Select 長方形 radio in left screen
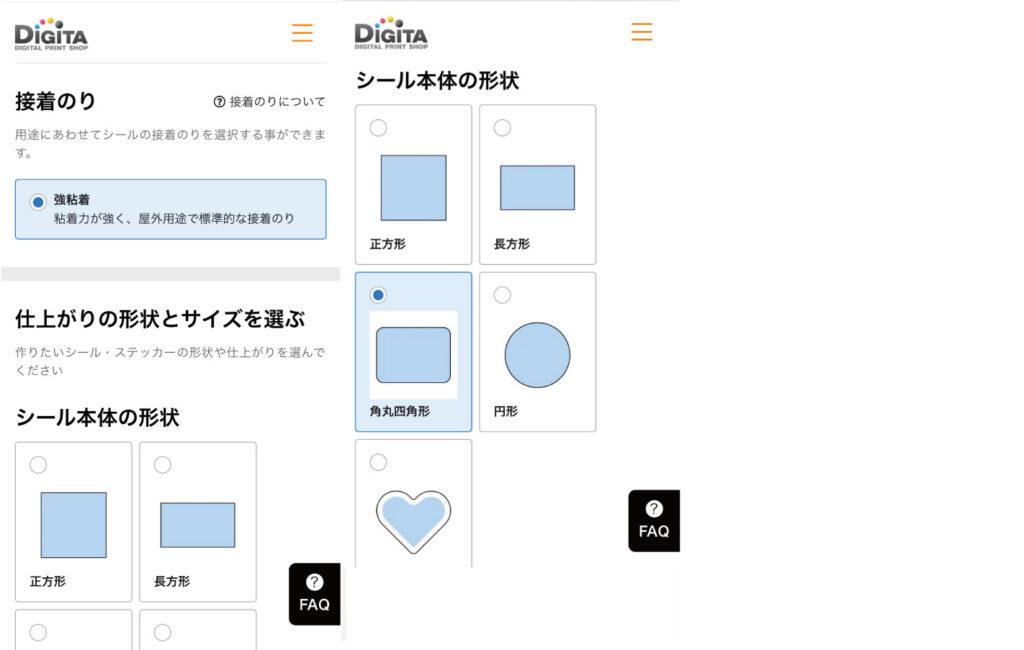The image size is (1024, 650). point(162,465)
